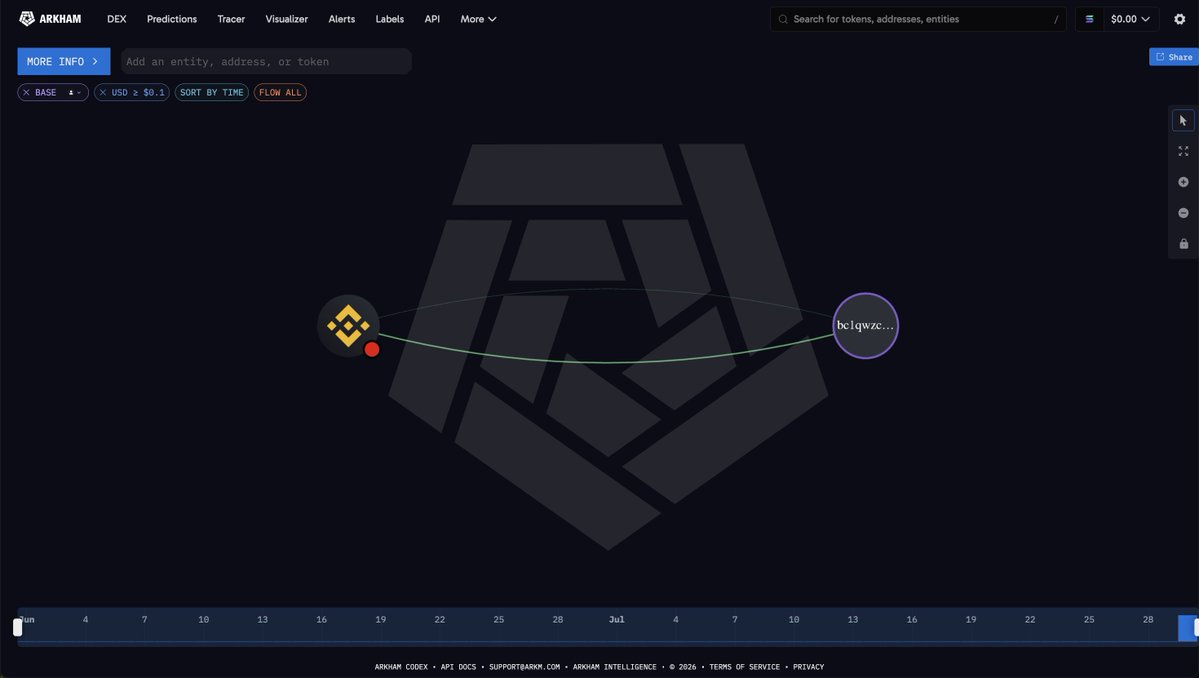Open the PRIVACY footer link
Viewport: 1199px width, 678px height.
click(808, 667)
